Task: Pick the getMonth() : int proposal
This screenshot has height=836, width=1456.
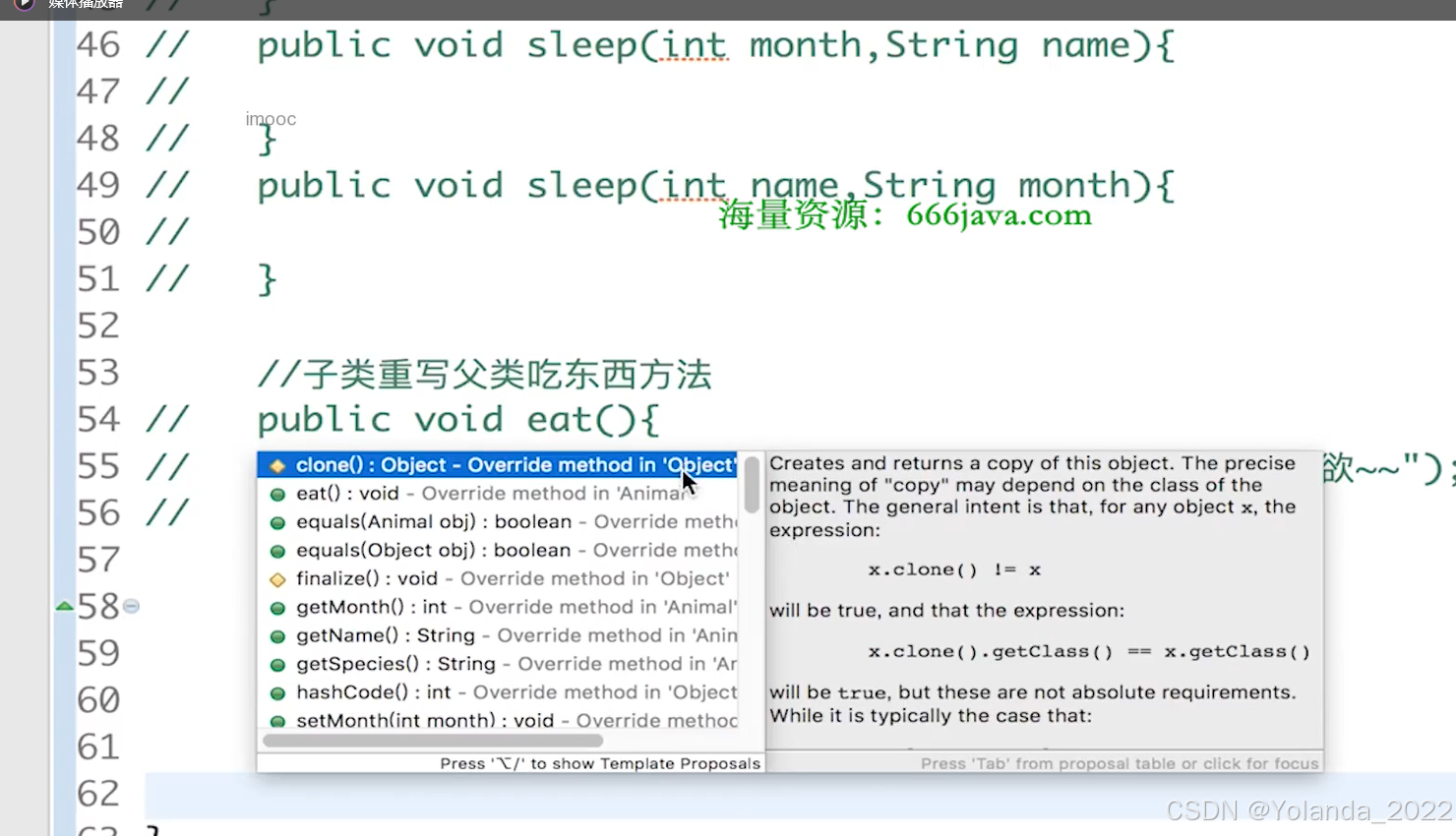Action: 497,608
